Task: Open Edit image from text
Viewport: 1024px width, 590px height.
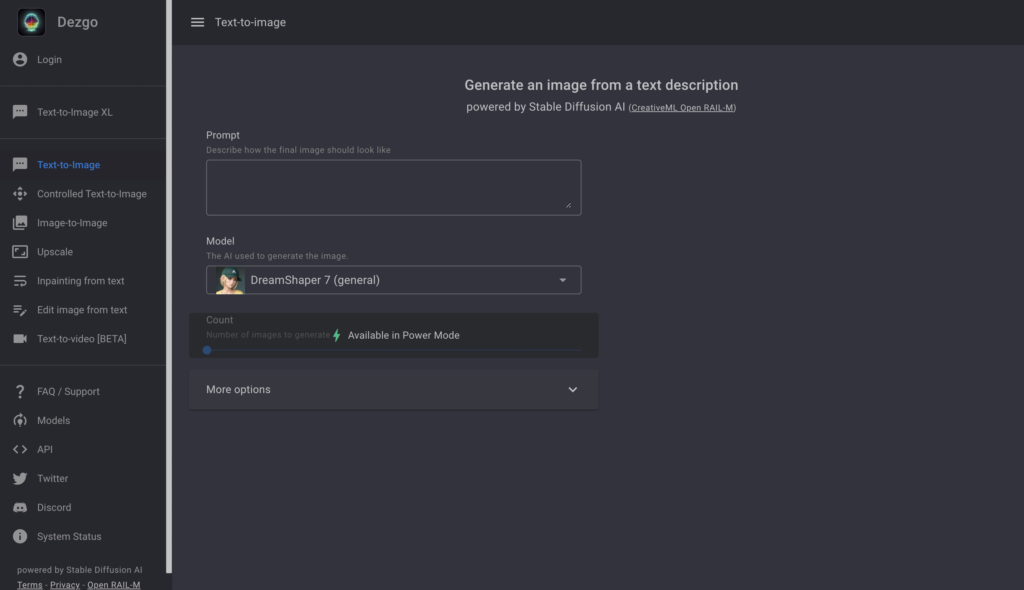Action: (83, 310)
